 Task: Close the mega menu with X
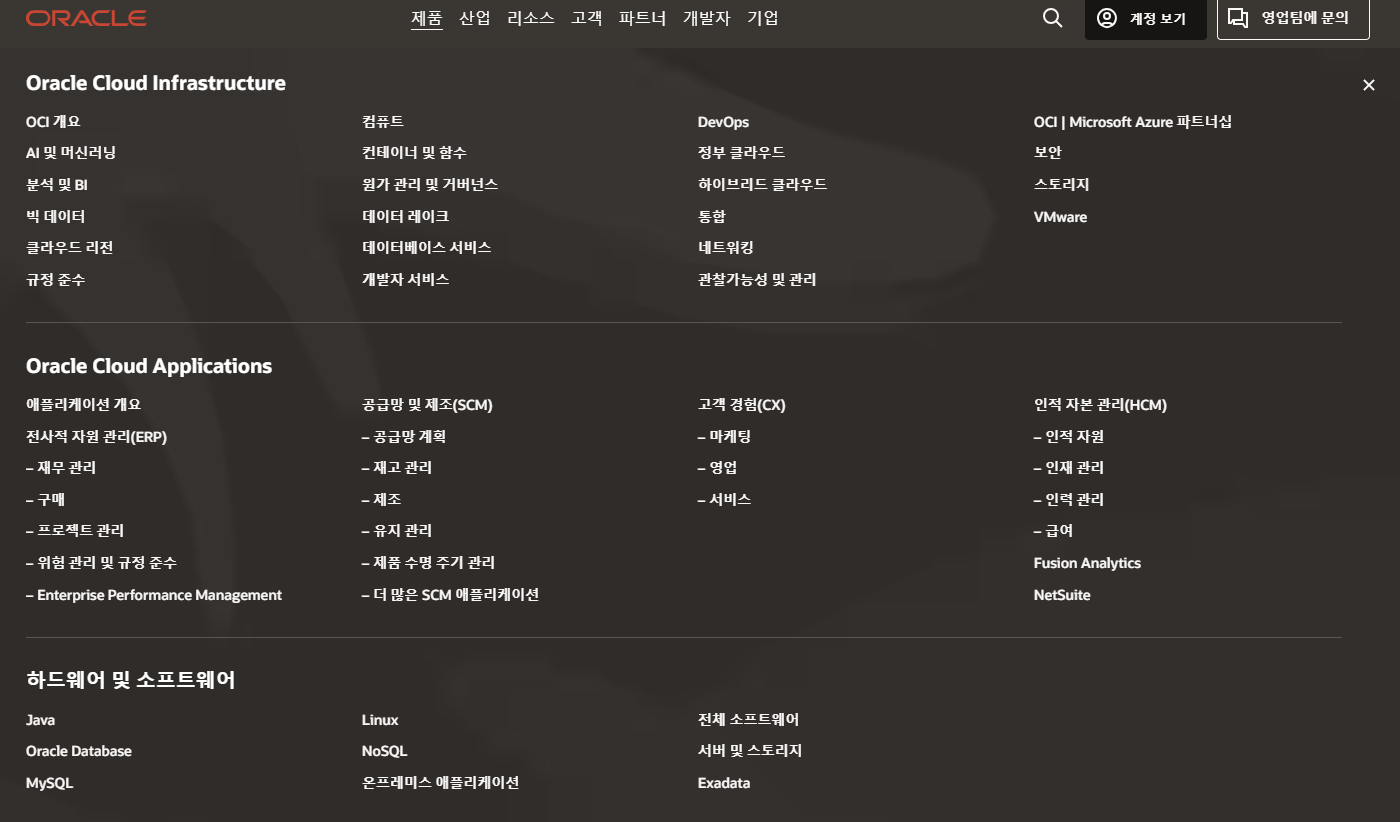pyautogui.click(x=1369, y=85)
